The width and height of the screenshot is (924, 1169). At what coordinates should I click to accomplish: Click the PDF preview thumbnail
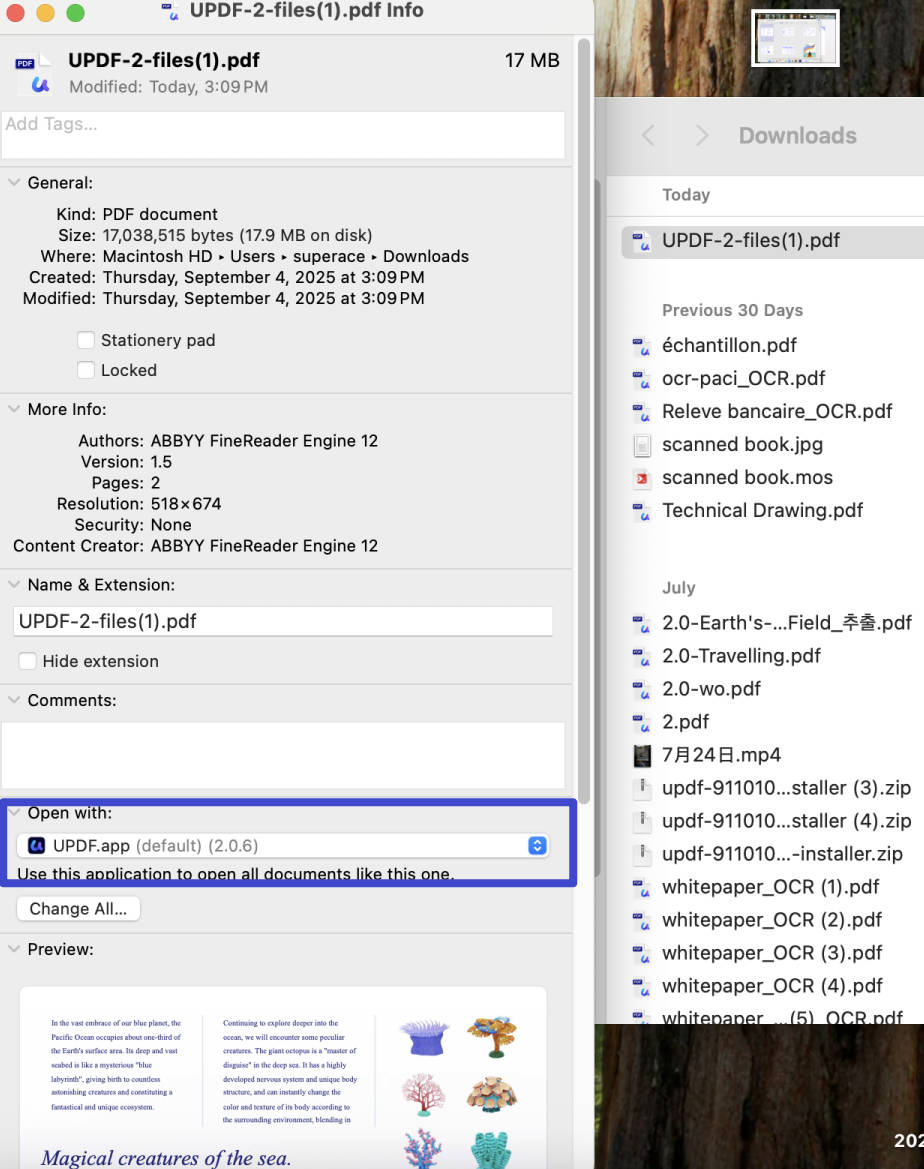tap(283, 1077)
